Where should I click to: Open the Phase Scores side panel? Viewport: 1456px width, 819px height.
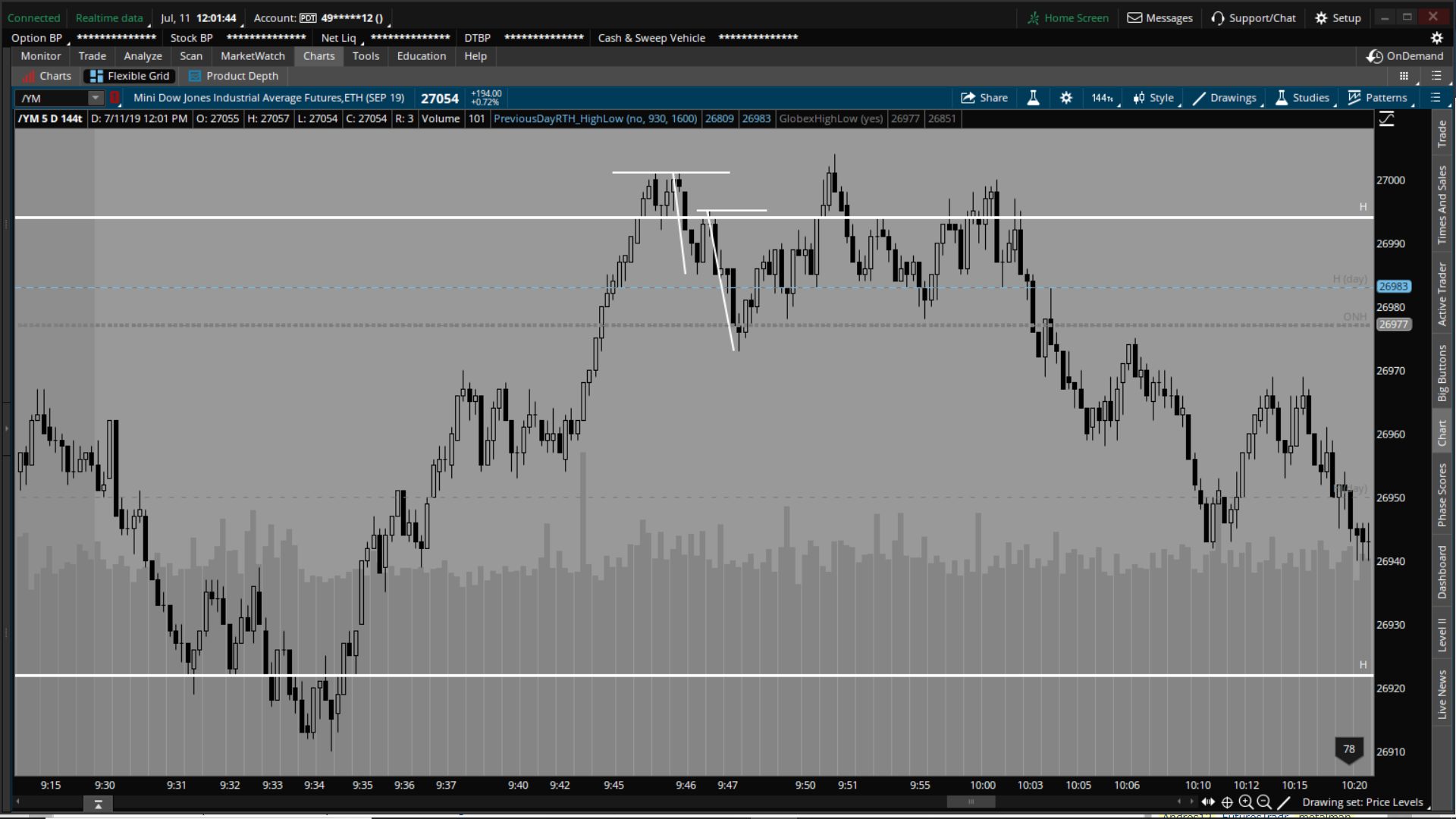coord(1442,494)
